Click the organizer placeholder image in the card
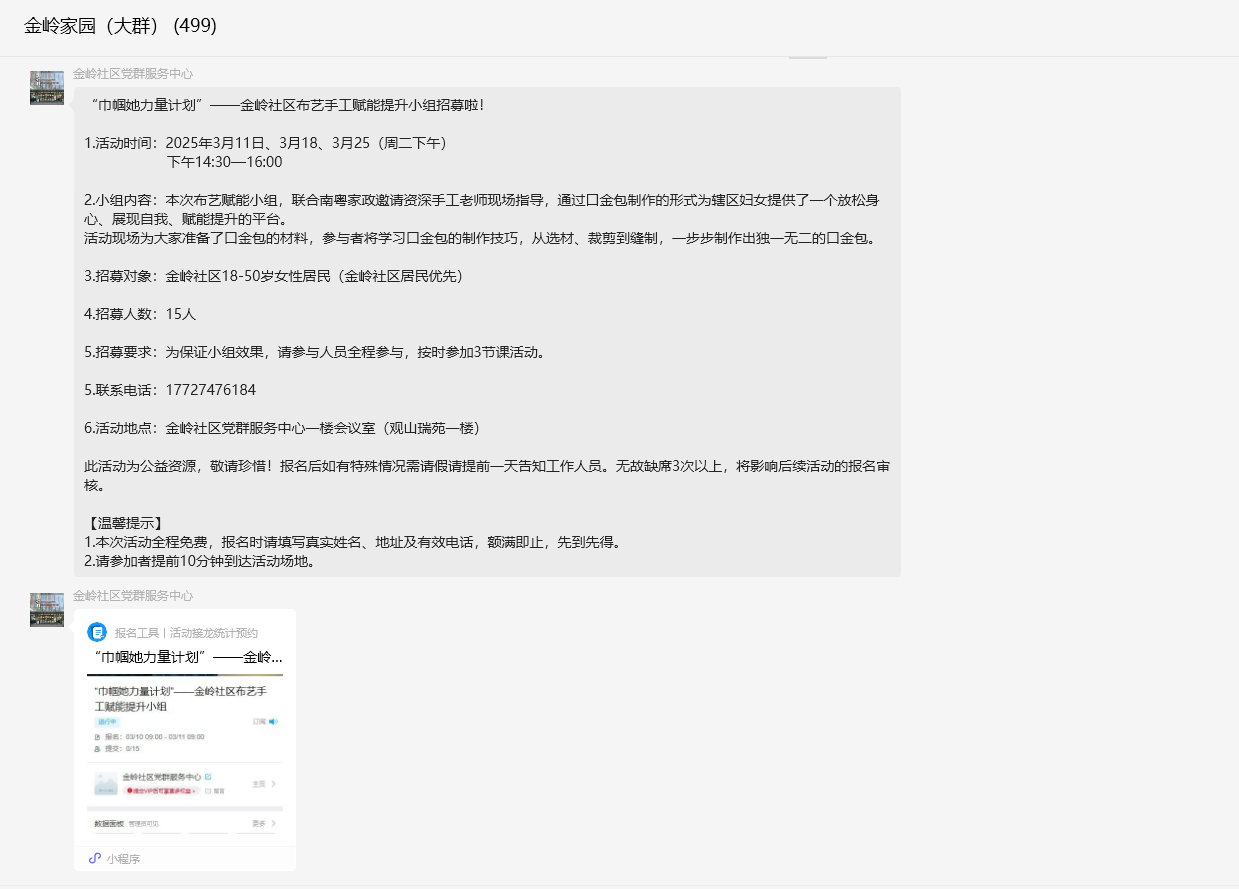The width and height of the screenshot is (1239, 889). click(106, 783)
